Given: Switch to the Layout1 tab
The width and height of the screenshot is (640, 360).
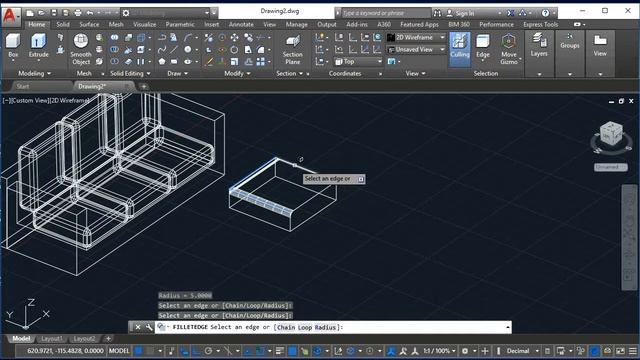Looking at the screenshot, I should coord(52,338).
